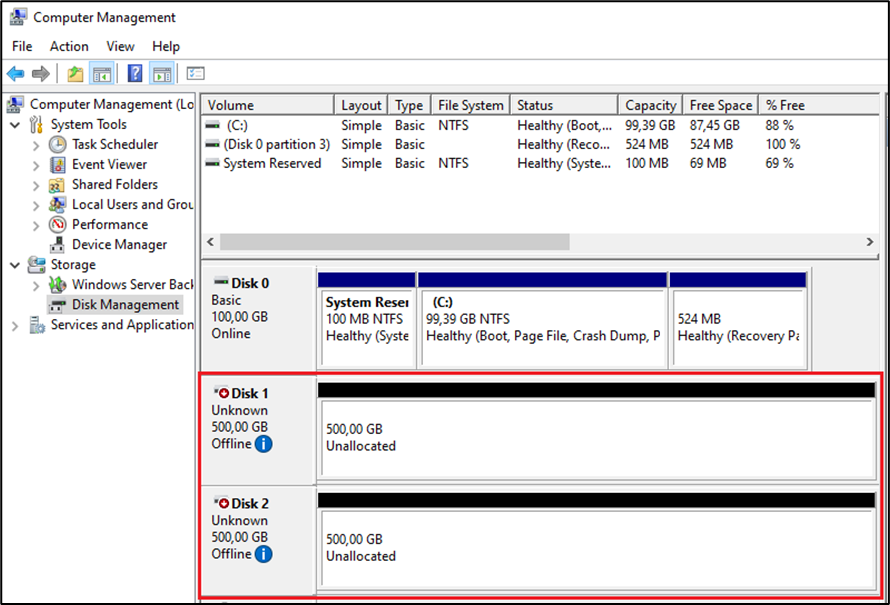Click the Settings checklist toolbar icon
The height and width of the screenshot is (605, 890).
coord(195,74)
